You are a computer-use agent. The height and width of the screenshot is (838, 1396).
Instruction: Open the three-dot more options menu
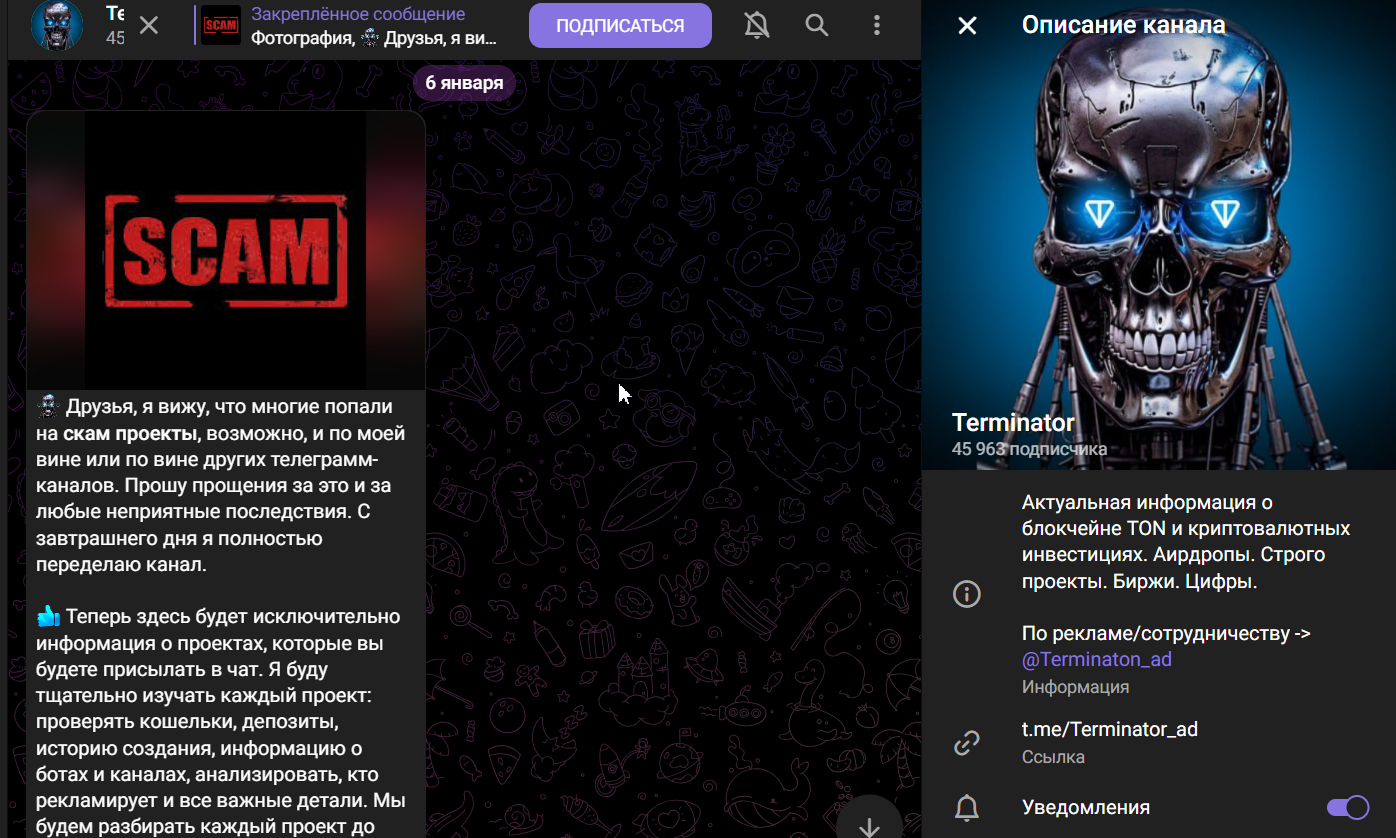pyautogui.click(x=877, y=26)
